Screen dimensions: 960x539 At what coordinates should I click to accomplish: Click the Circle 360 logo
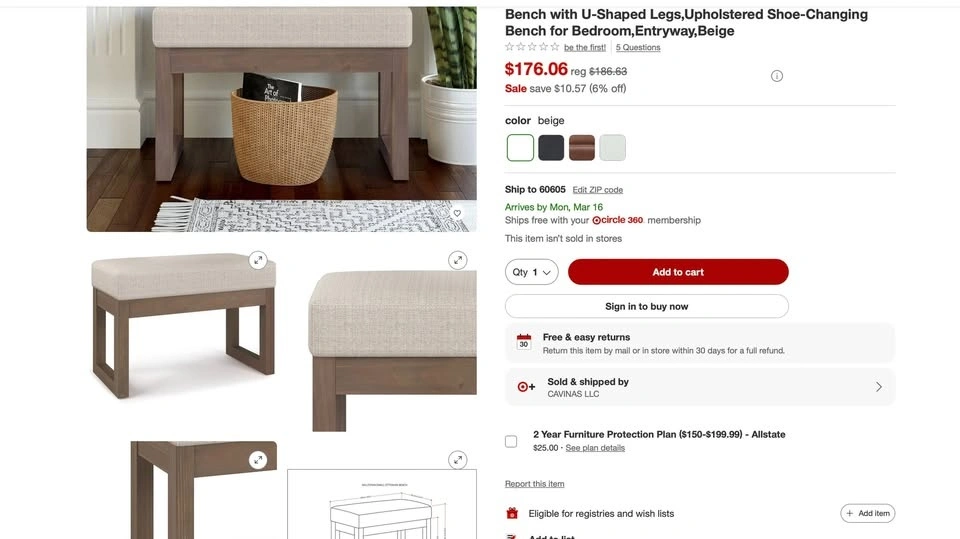coord(617,220)
